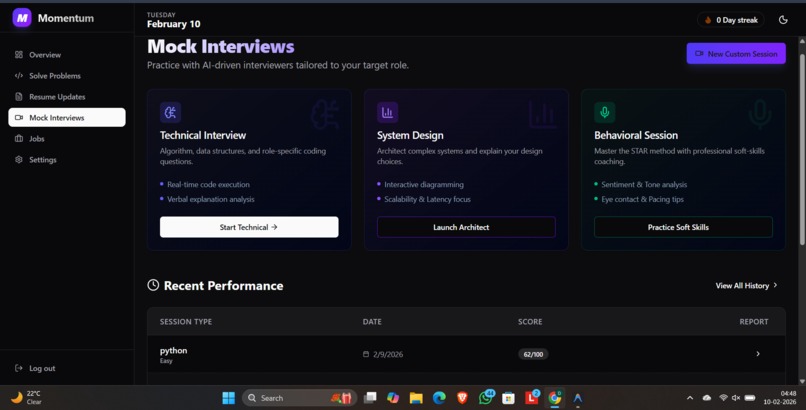Click the muted volume tray icon
Screen dimensions: 806x410
(736, 398)
